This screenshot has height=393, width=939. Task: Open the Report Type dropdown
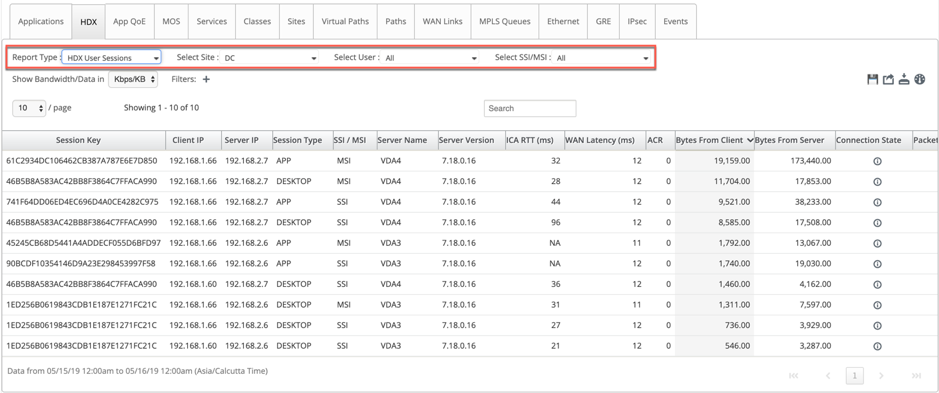tap(111, 58)
